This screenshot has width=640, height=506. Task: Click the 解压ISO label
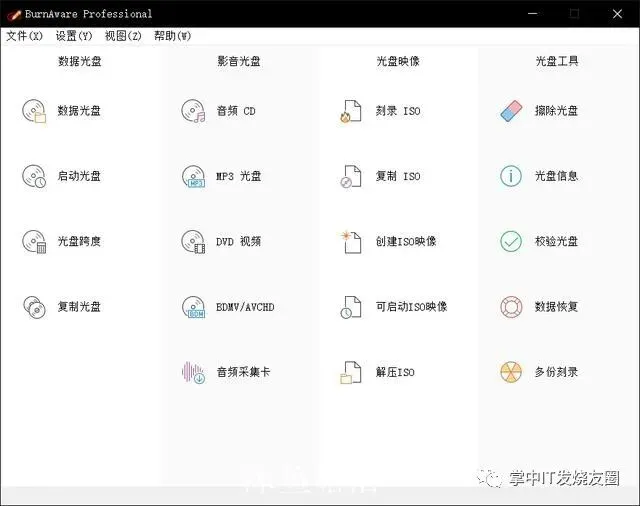[395, 372]
